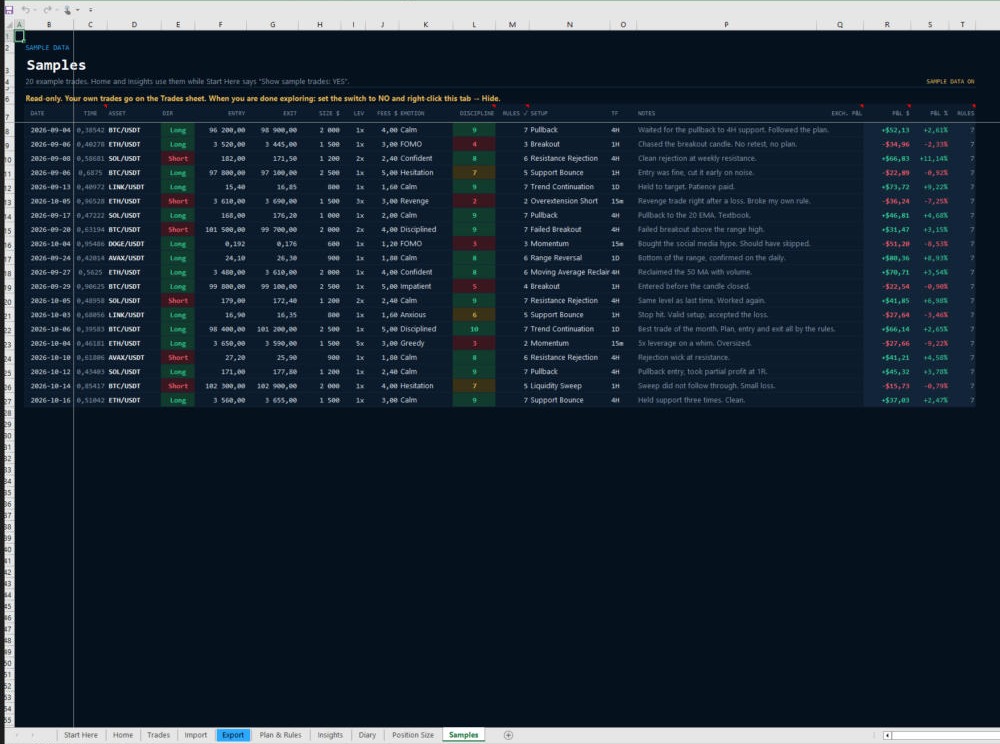Select column N header

pos(570,25)
